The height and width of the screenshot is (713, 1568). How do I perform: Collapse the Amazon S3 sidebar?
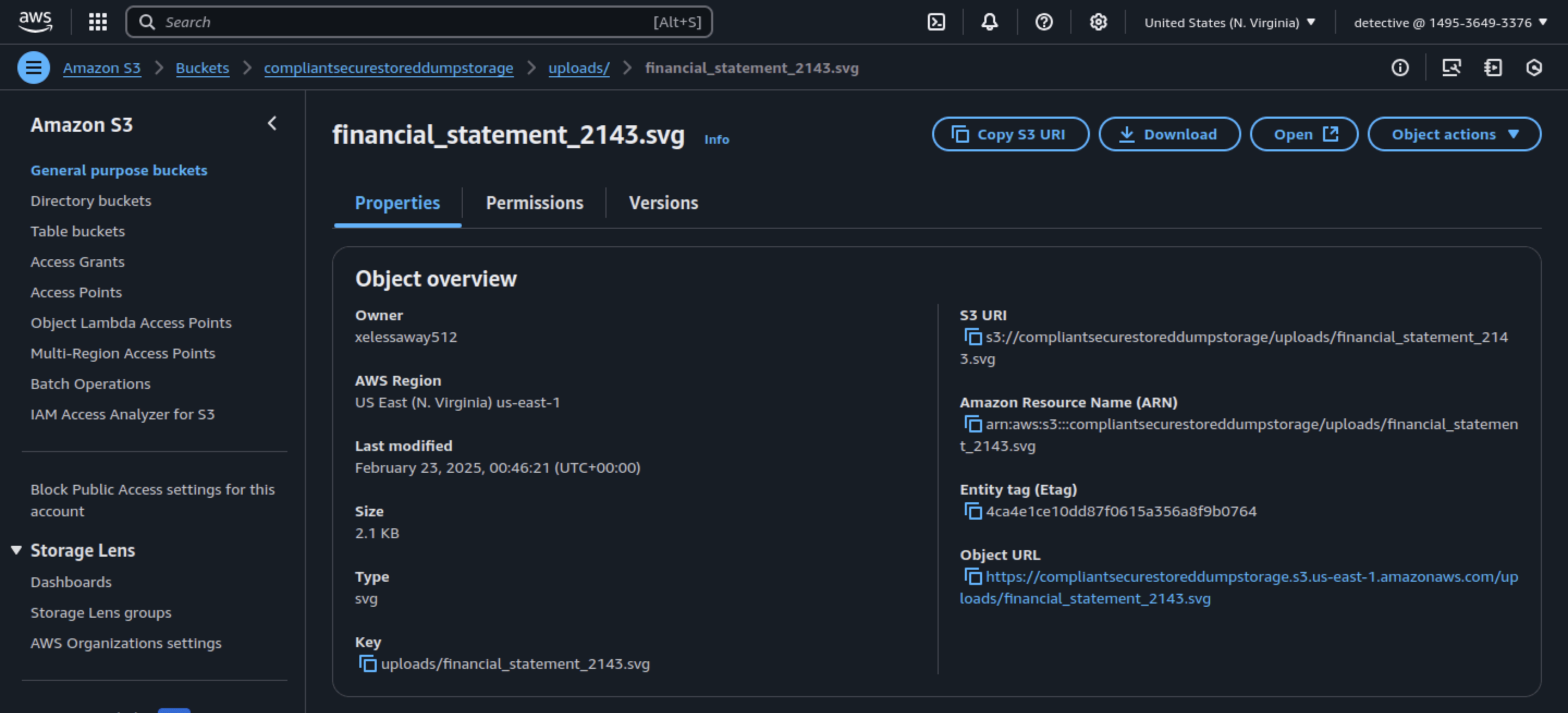(272, 124)
